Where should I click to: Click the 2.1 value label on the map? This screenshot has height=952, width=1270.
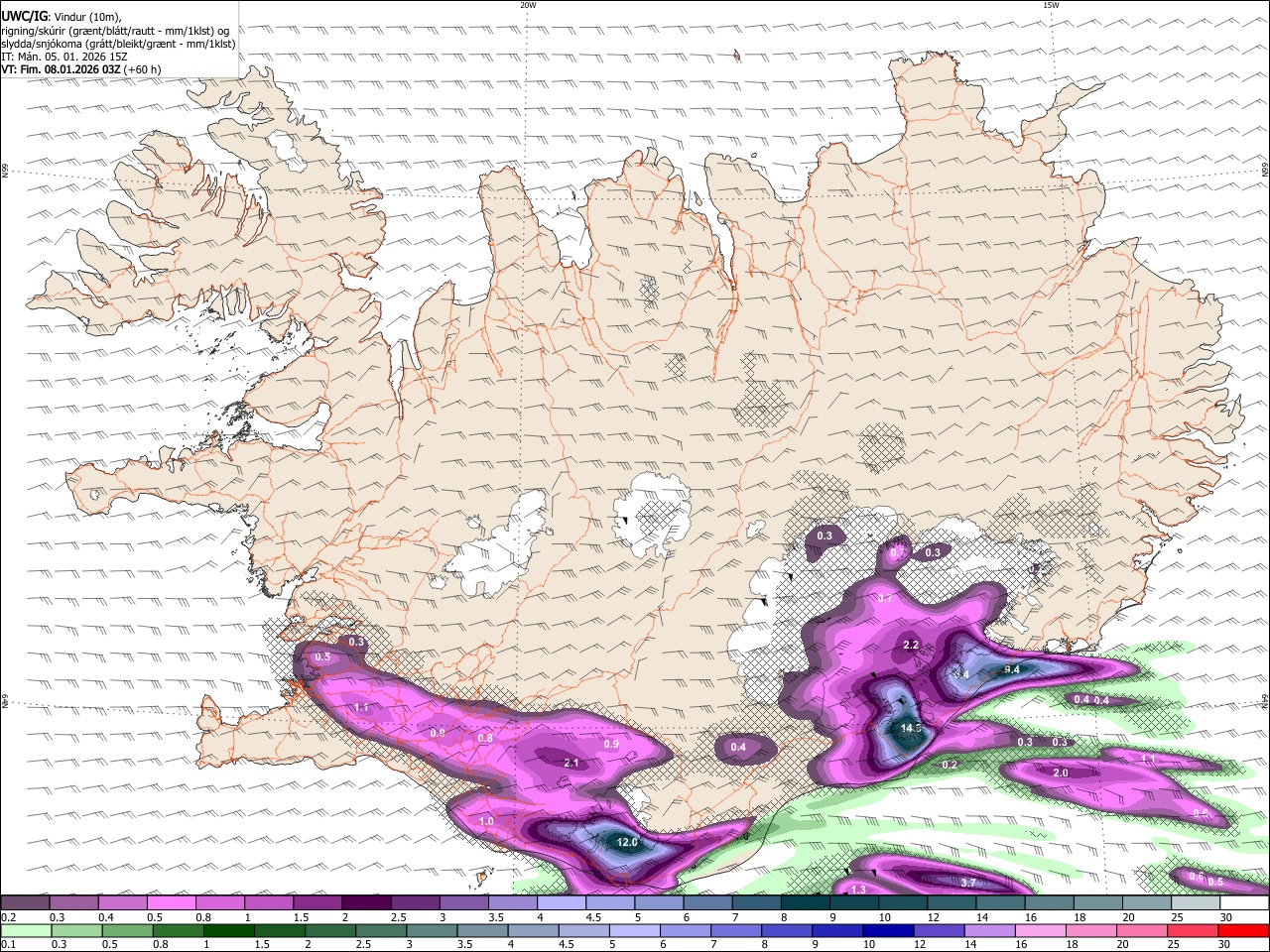571,763
